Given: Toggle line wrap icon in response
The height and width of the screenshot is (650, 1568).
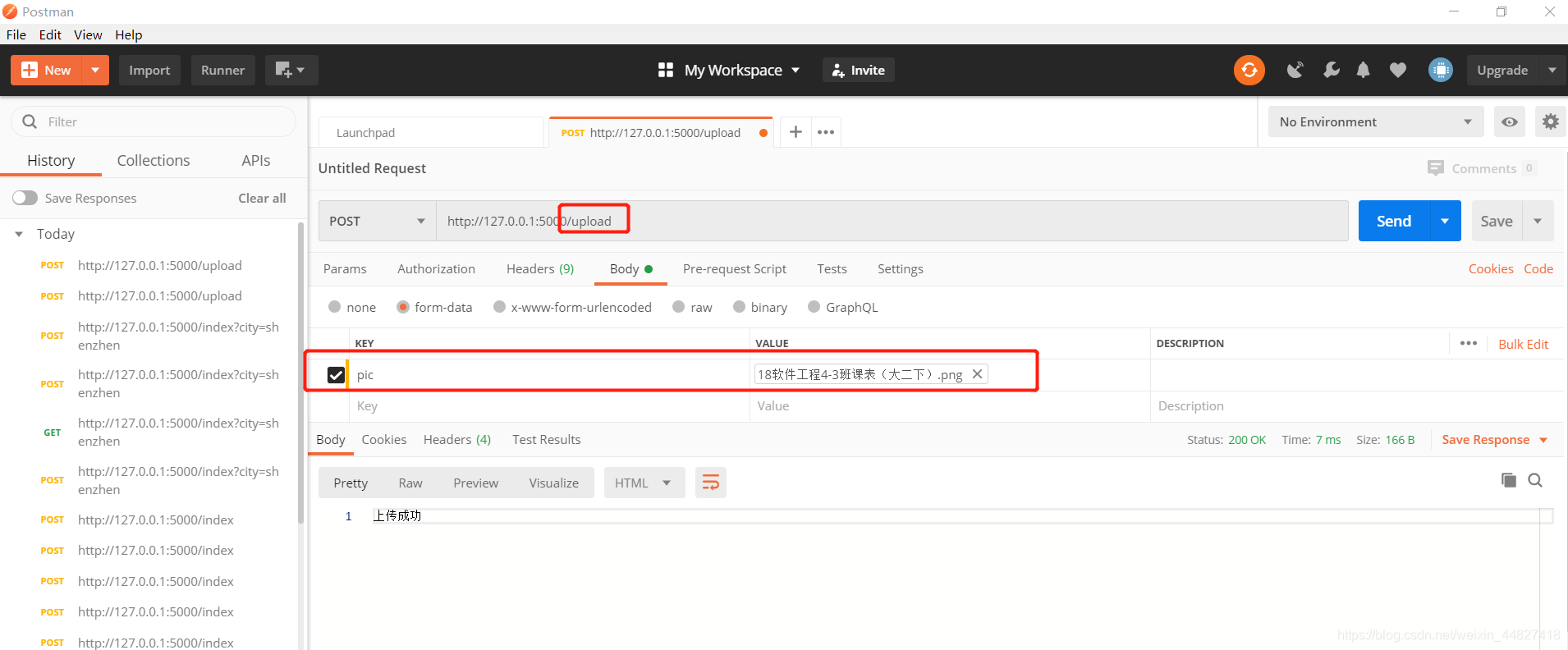Looking at the screenshot, I should pos(711,483).
